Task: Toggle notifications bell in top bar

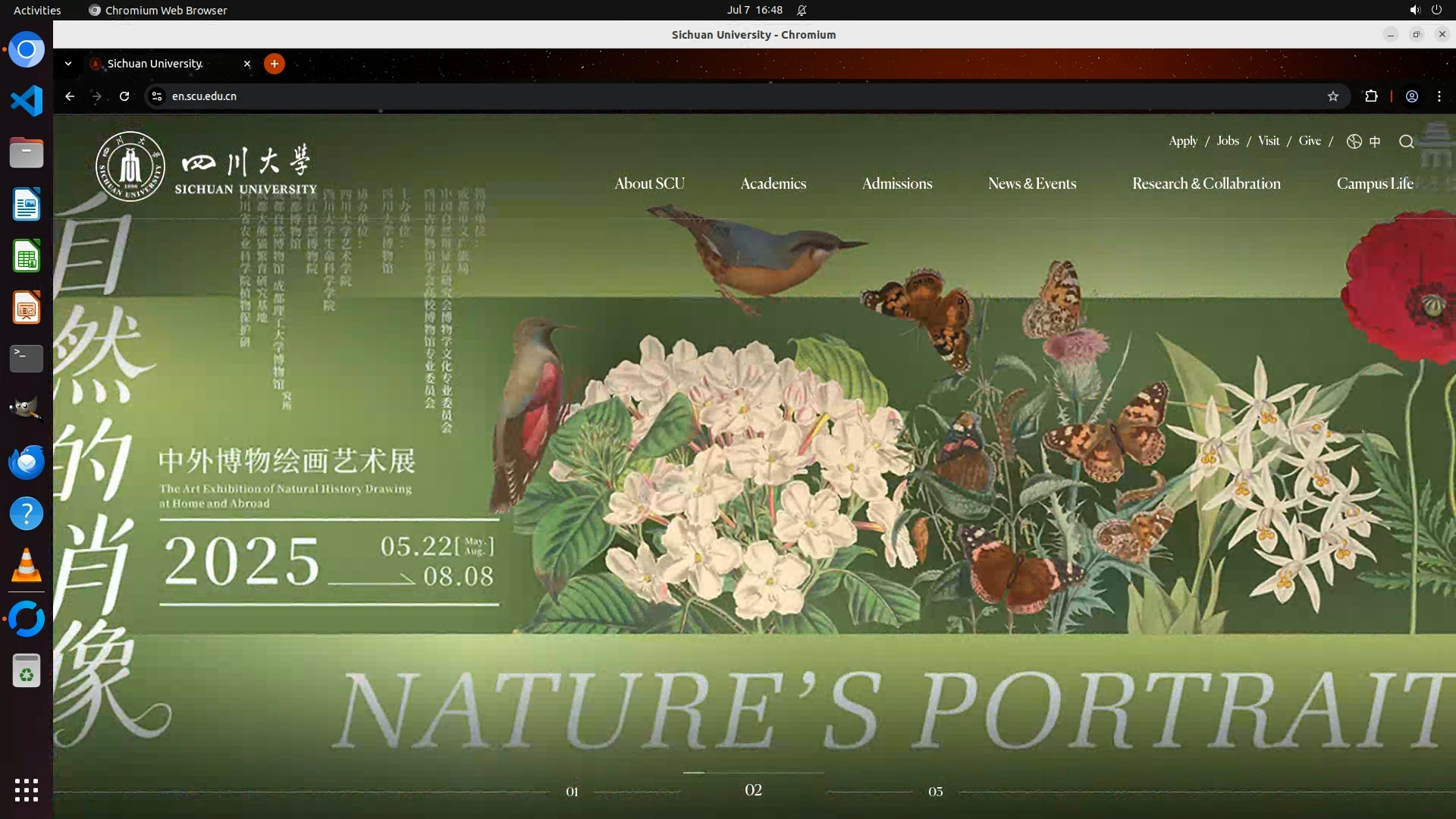Action: (802, 10)
